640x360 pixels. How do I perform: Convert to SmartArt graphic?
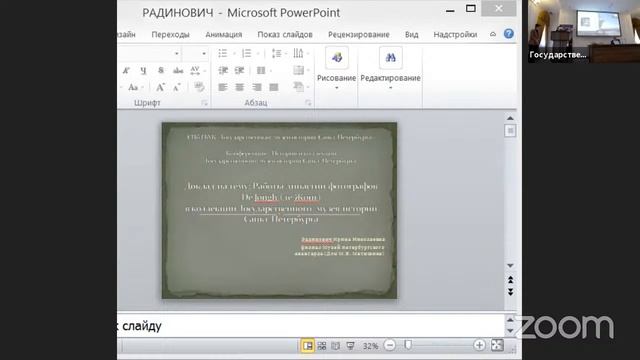(299, 87)
